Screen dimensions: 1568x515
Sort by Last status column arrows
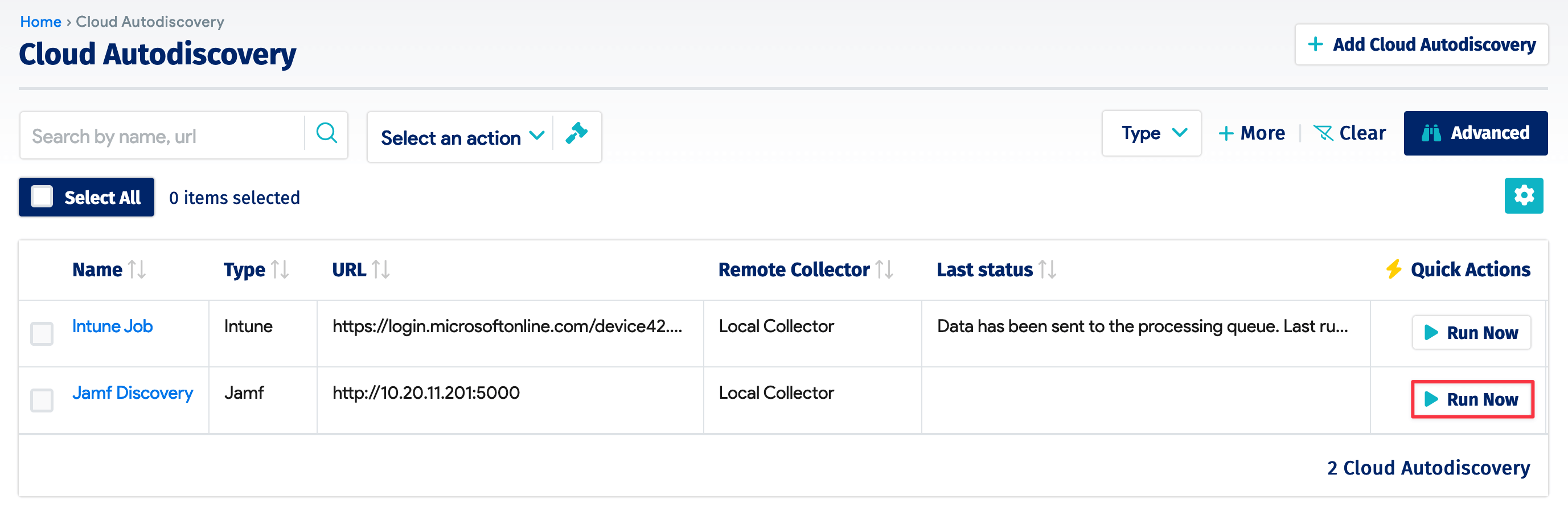[x=1047, y=269]
